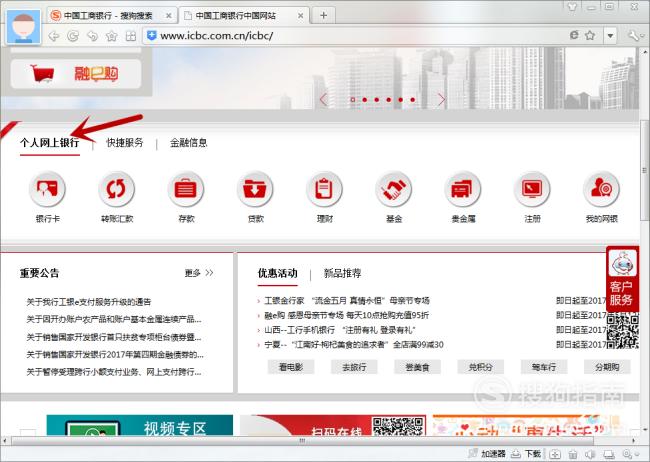Click the 驾车行 button
Screen dimensions: 650x462
tap(544, 367)
